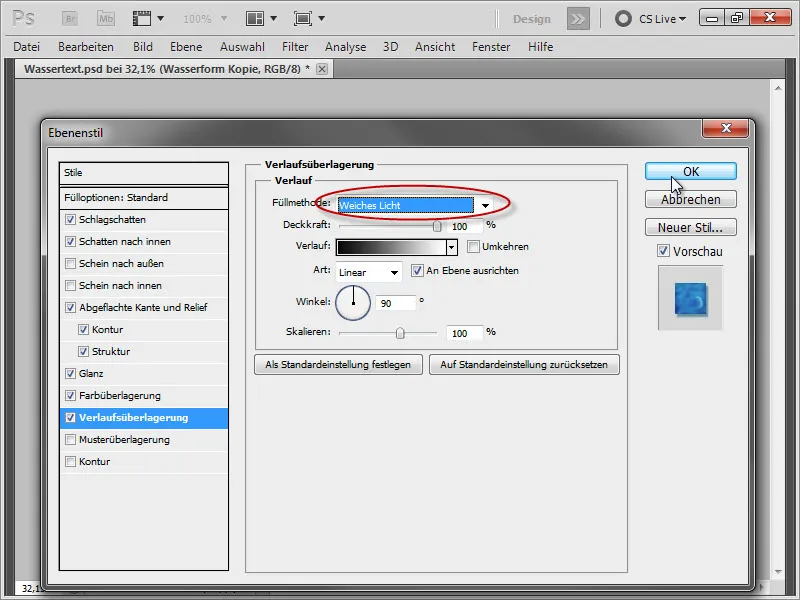Toggle Abgeflachte Kante und Relief checkbox

[70, 308]
